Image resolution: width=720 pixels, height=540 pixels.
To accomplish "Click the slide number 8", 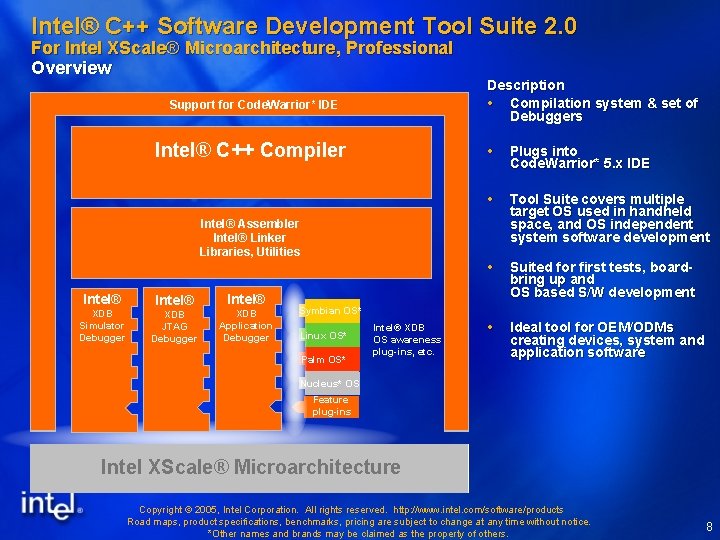I will [x=709, y=526].
